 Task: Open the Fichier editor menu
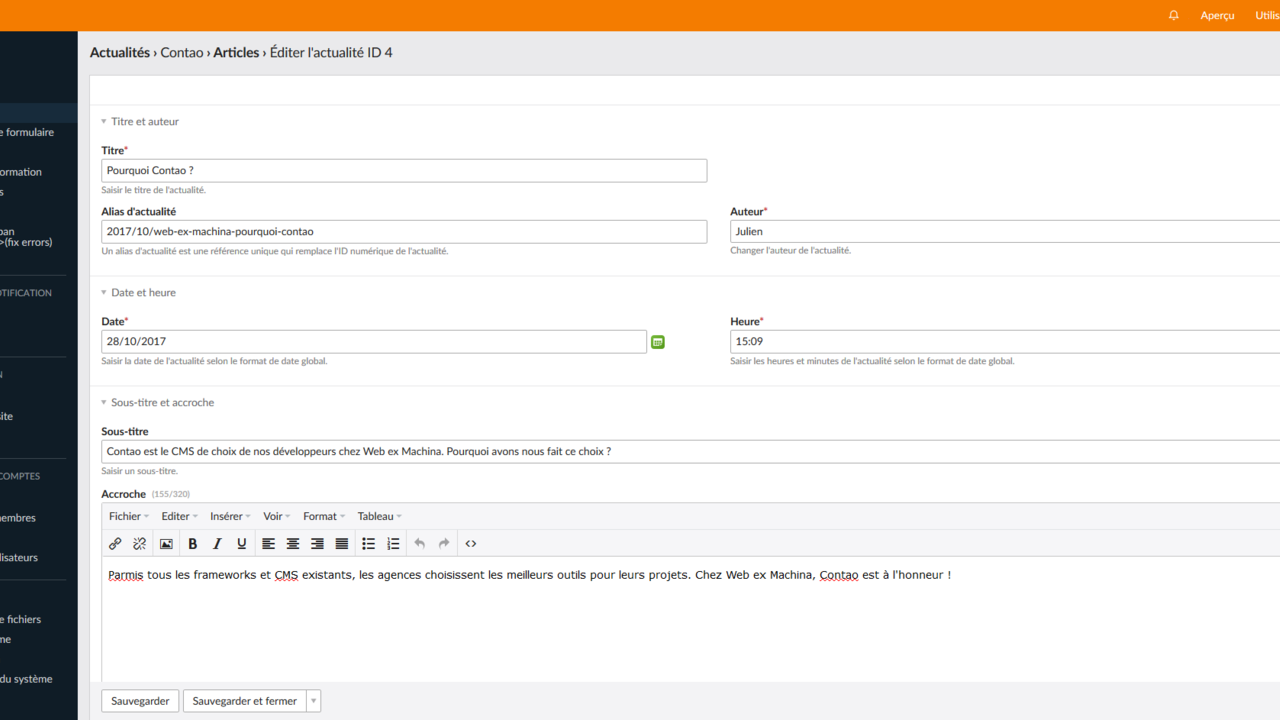(x=129, y=517)
